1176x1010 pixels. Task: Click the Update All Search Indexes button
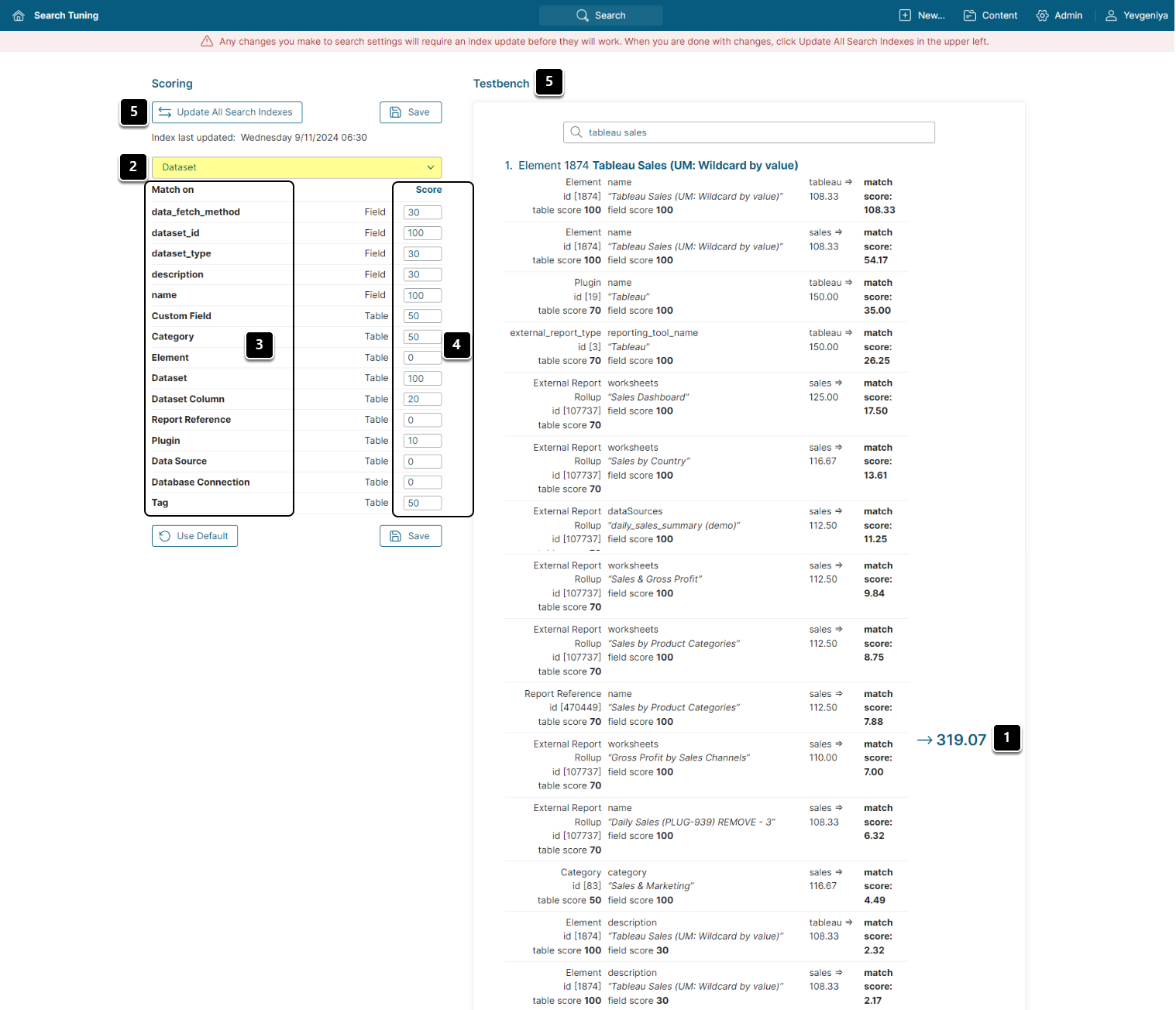coord(227,112)
